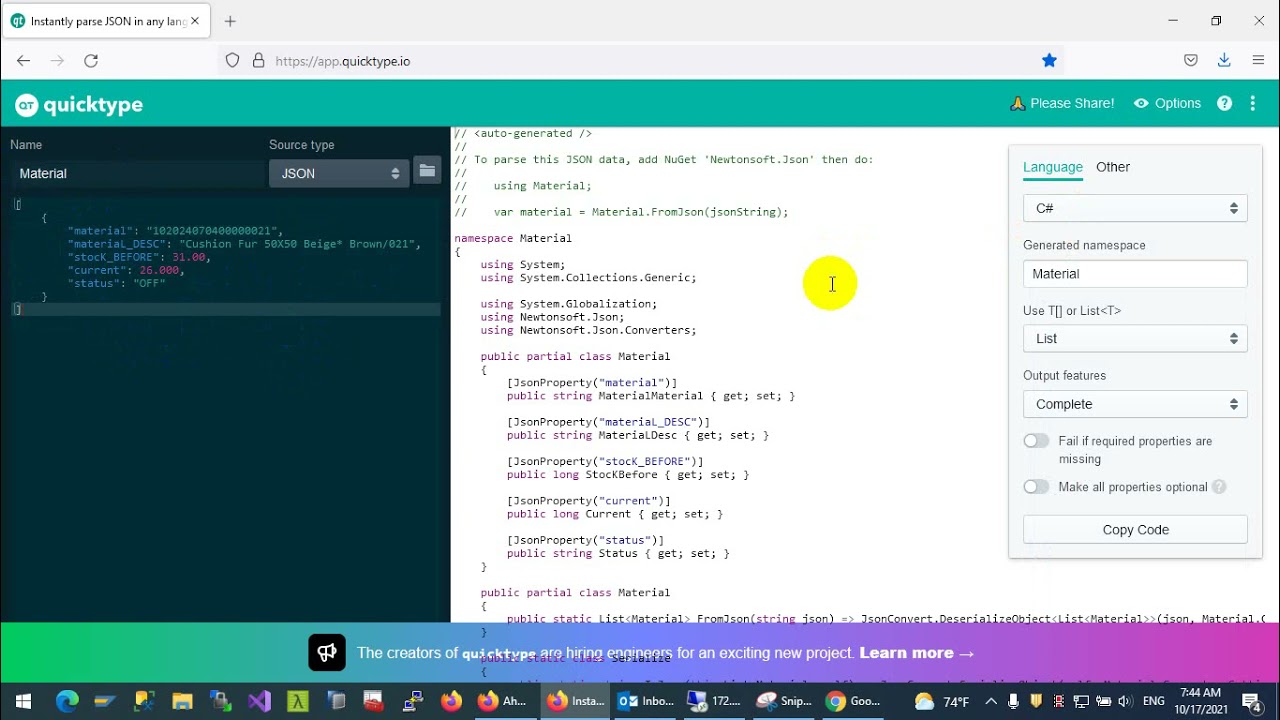This screenshot has width=1280, height=720.
Task: Open the Options panel button
Action: (x=1167, y=103)
